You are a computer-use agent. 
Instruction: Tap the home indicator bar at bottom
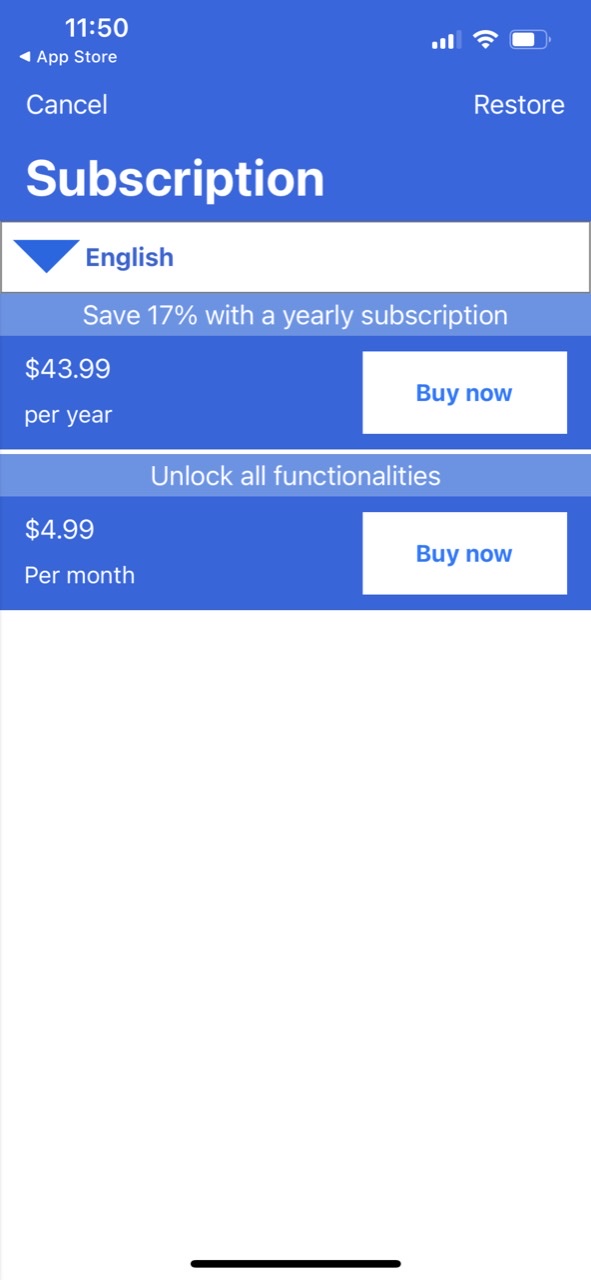[x=296, y=1264]
